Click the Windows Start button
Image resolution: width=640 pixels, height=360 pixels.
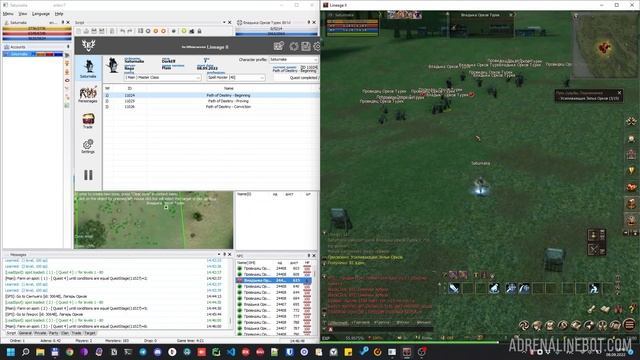point(11,352)
